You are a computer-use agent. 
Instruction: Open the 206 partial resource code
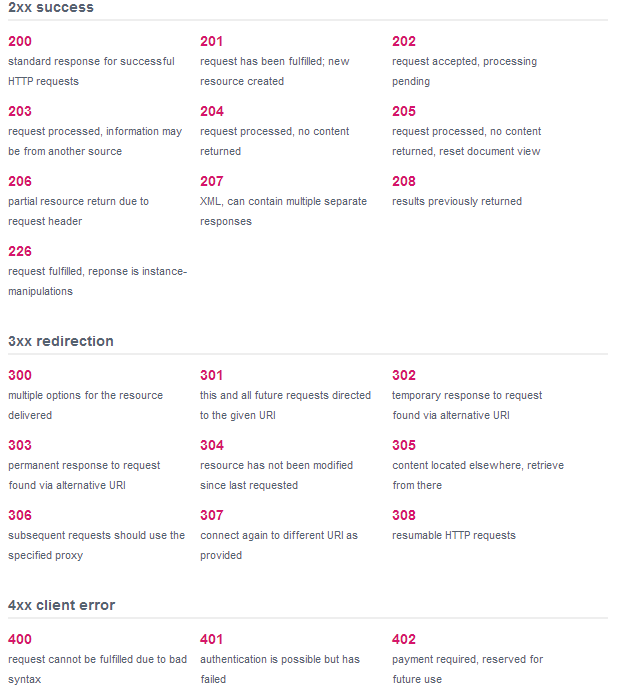pyautogui.click(x=20, y=181)
